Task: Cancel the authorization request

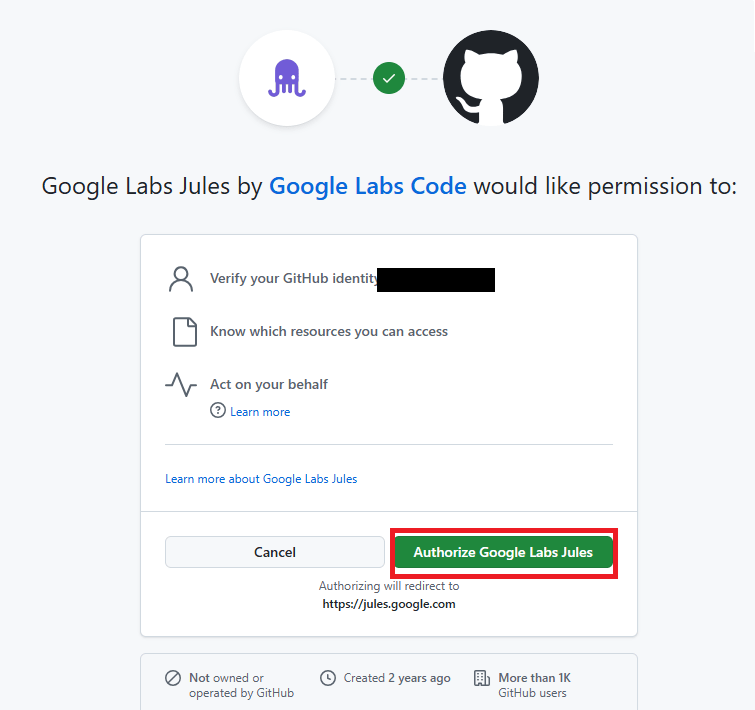Action: click(274, 552)
